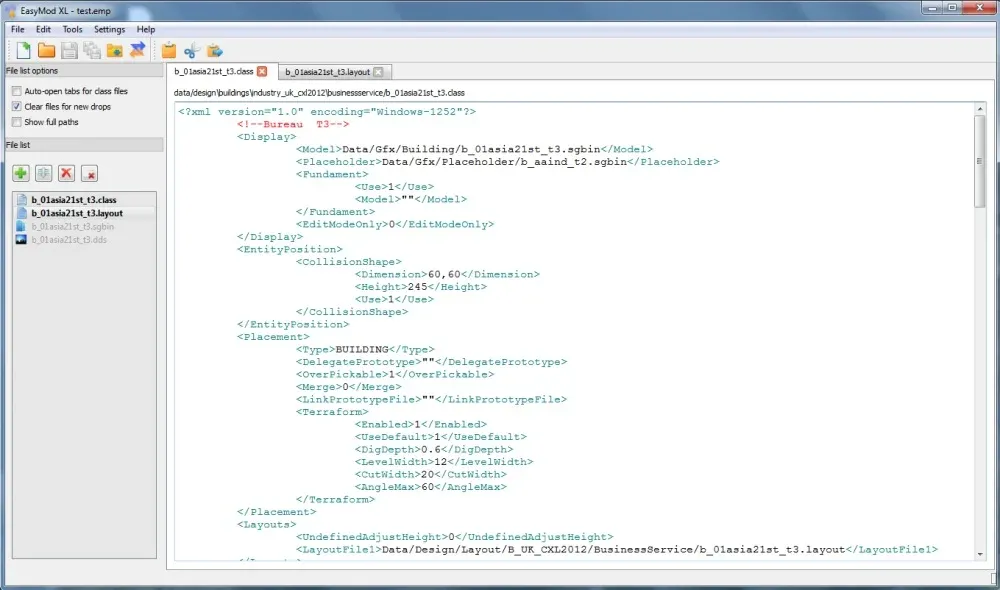Open the Settings menu
This screenshot has height=590, width=1000.
pos(109,29)
